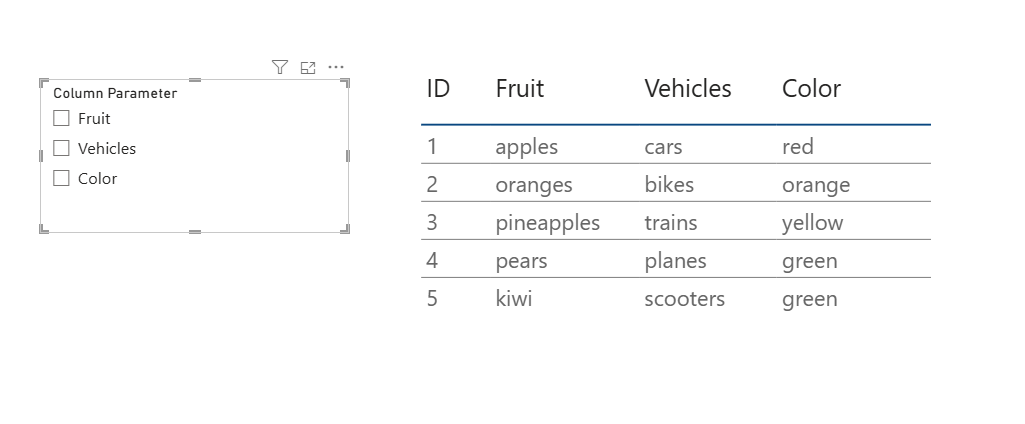Select the apples cell

527,147
